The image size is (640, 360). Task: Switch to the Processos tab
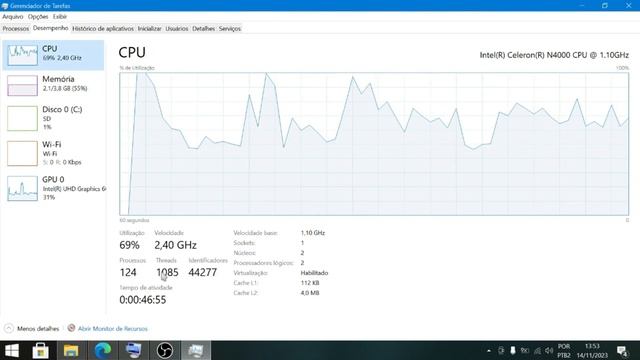tap(16, 29)
